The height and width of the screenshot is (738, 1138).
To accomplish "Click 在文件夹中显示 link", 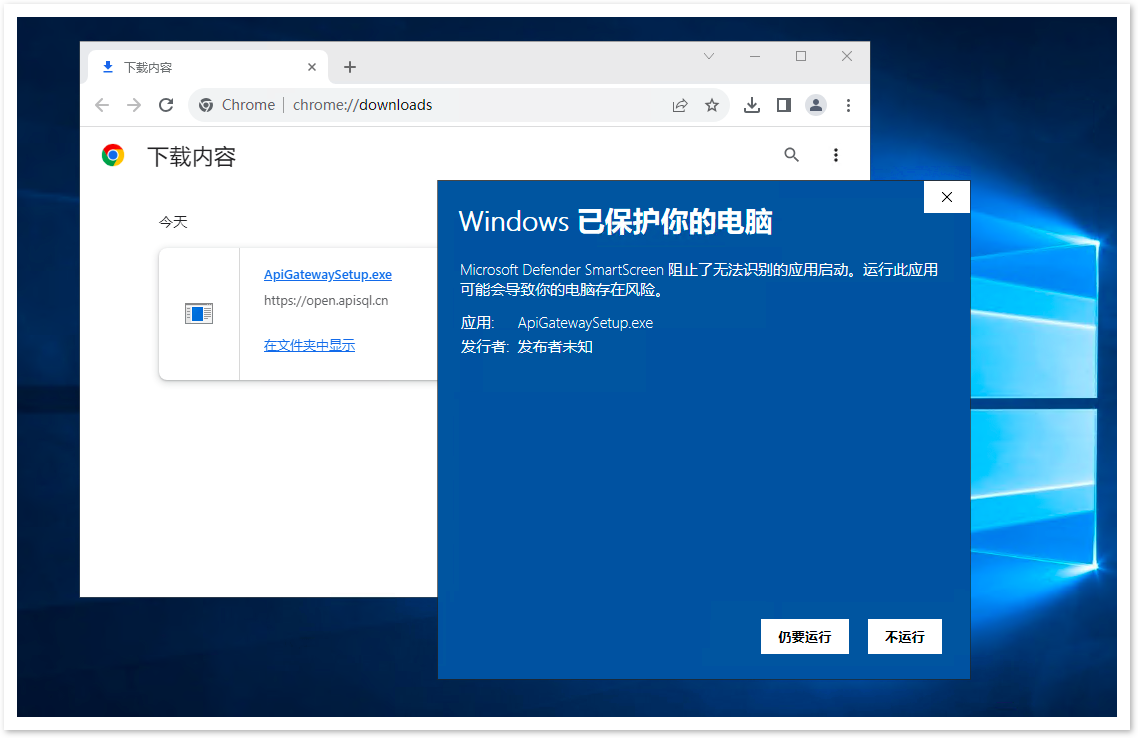I will [x=309, y=345].
